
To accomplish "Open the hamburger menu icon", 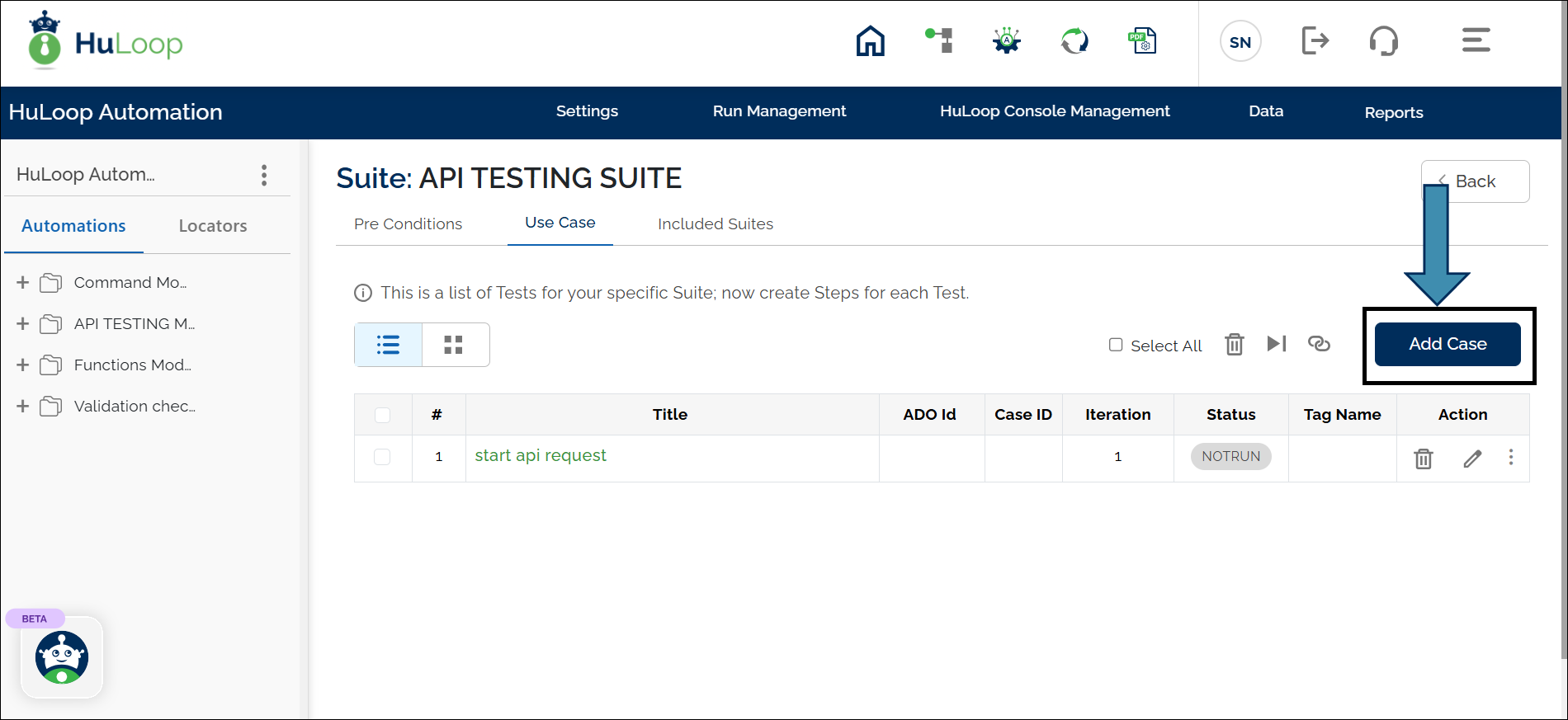I will pyautogui.click(x=1476, y=40).
